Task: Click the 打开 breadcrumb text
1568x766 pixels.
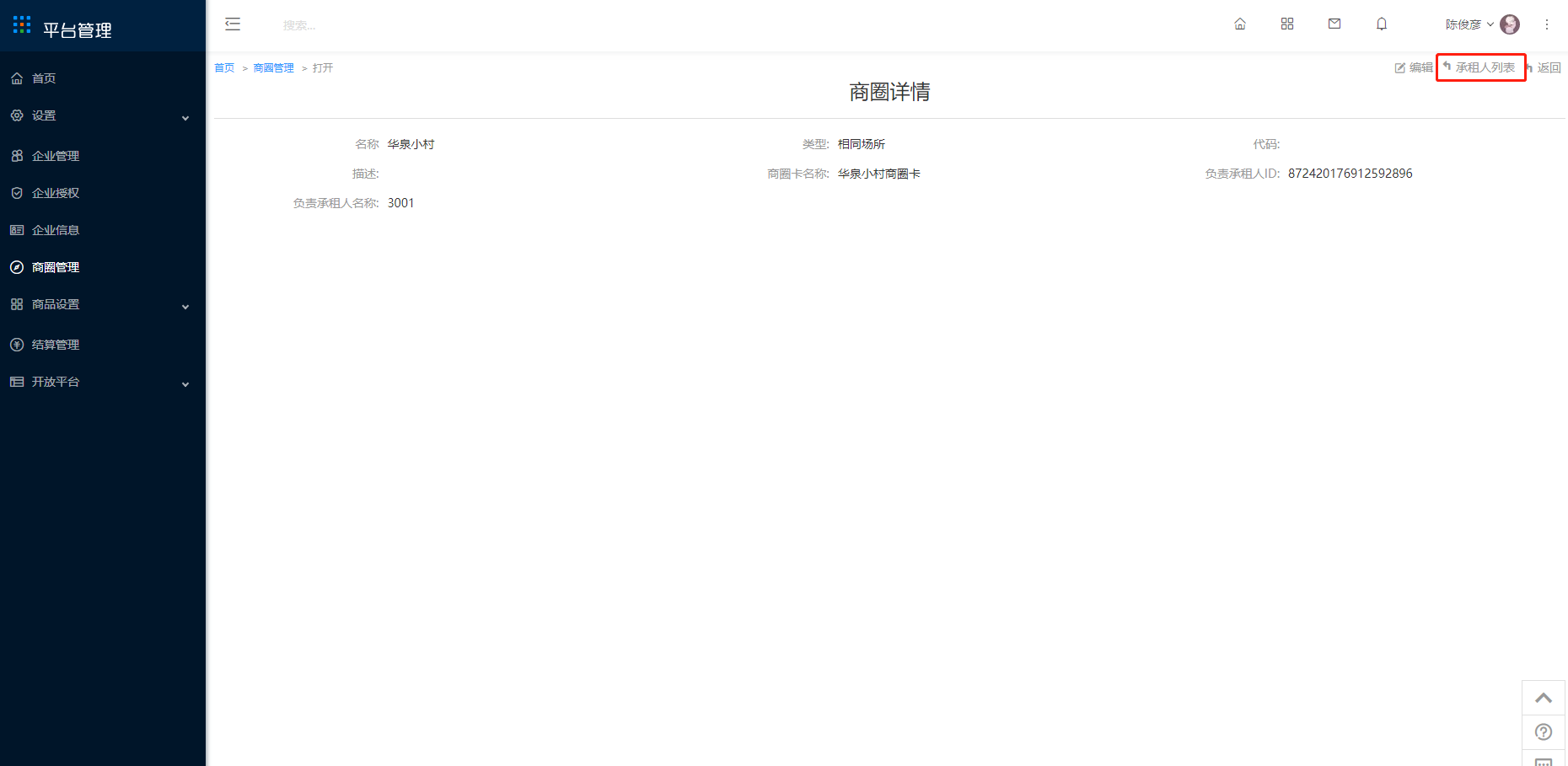Action: (323, 68)
